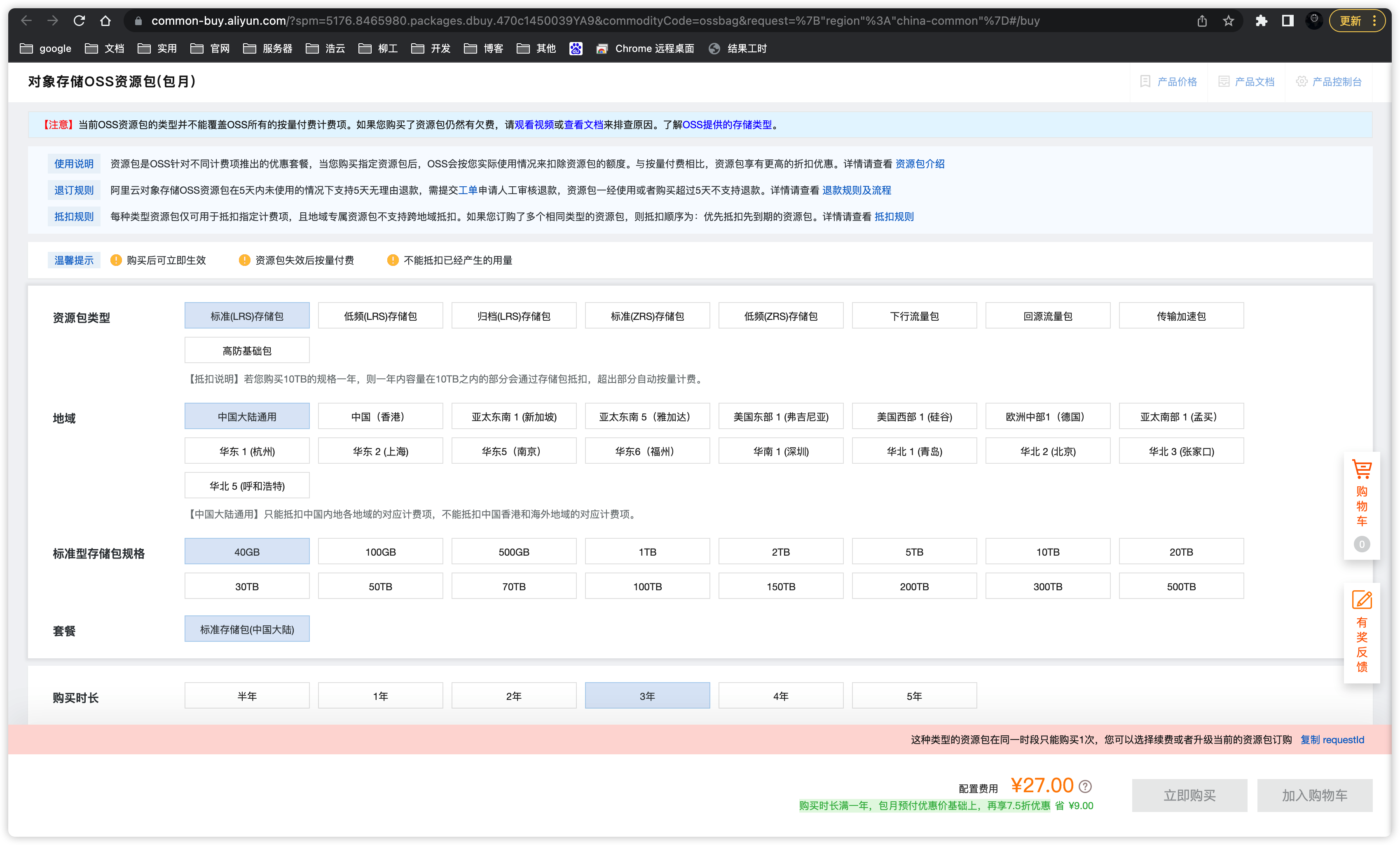Bookmark this page with star icon

click(1229, 21)
